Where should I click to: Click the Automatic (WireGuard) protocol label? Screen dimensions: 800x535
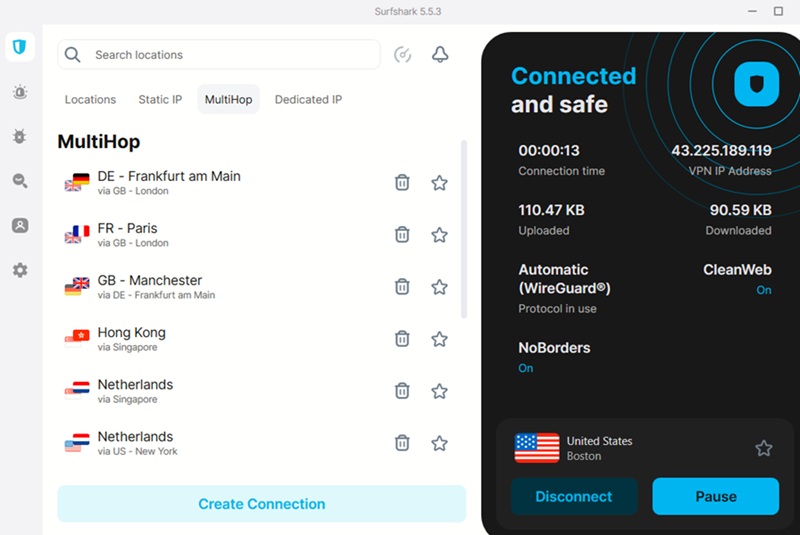564,279
